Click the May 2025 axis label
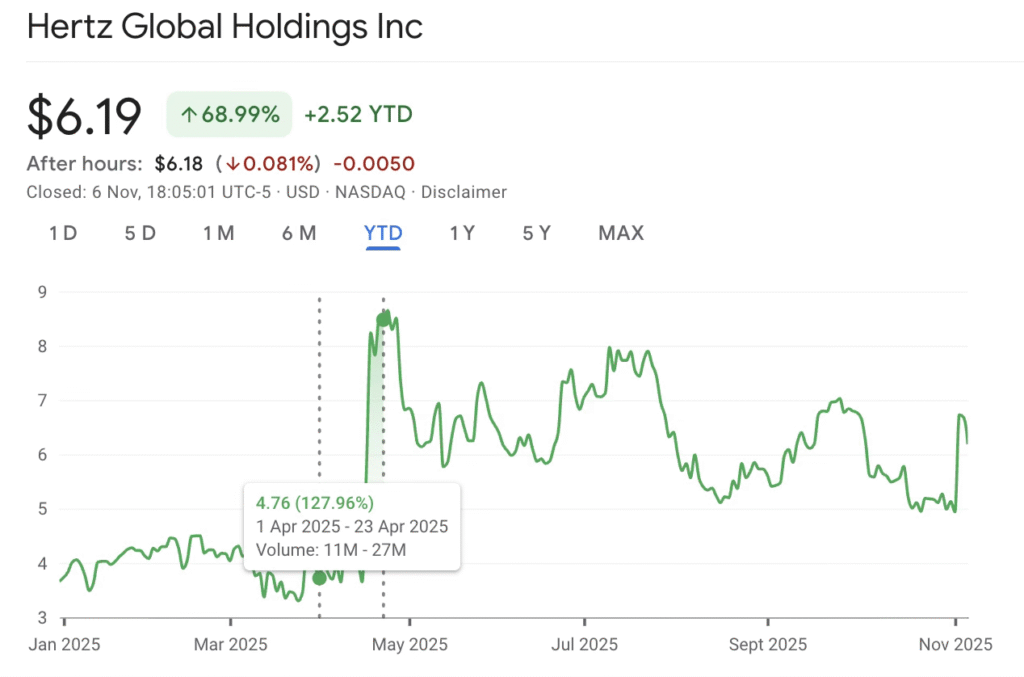This screenshot has height=677, width=1024. (x=408, y=645)
